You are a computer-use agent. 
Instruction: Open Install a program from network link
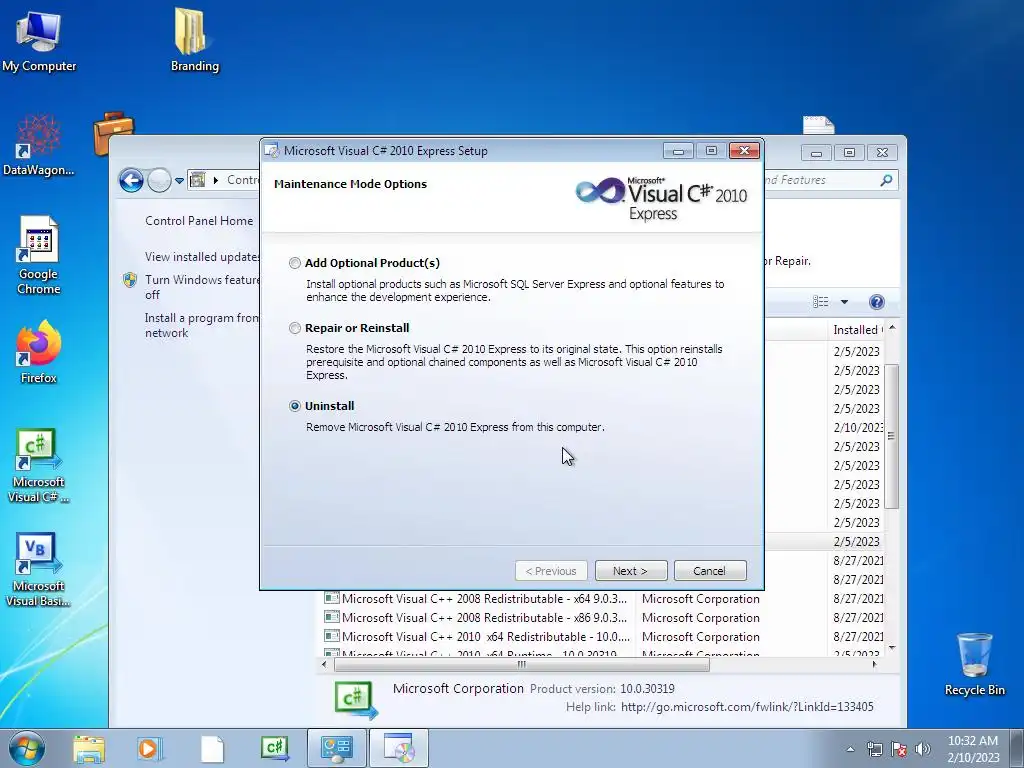[x=202, y=325]
